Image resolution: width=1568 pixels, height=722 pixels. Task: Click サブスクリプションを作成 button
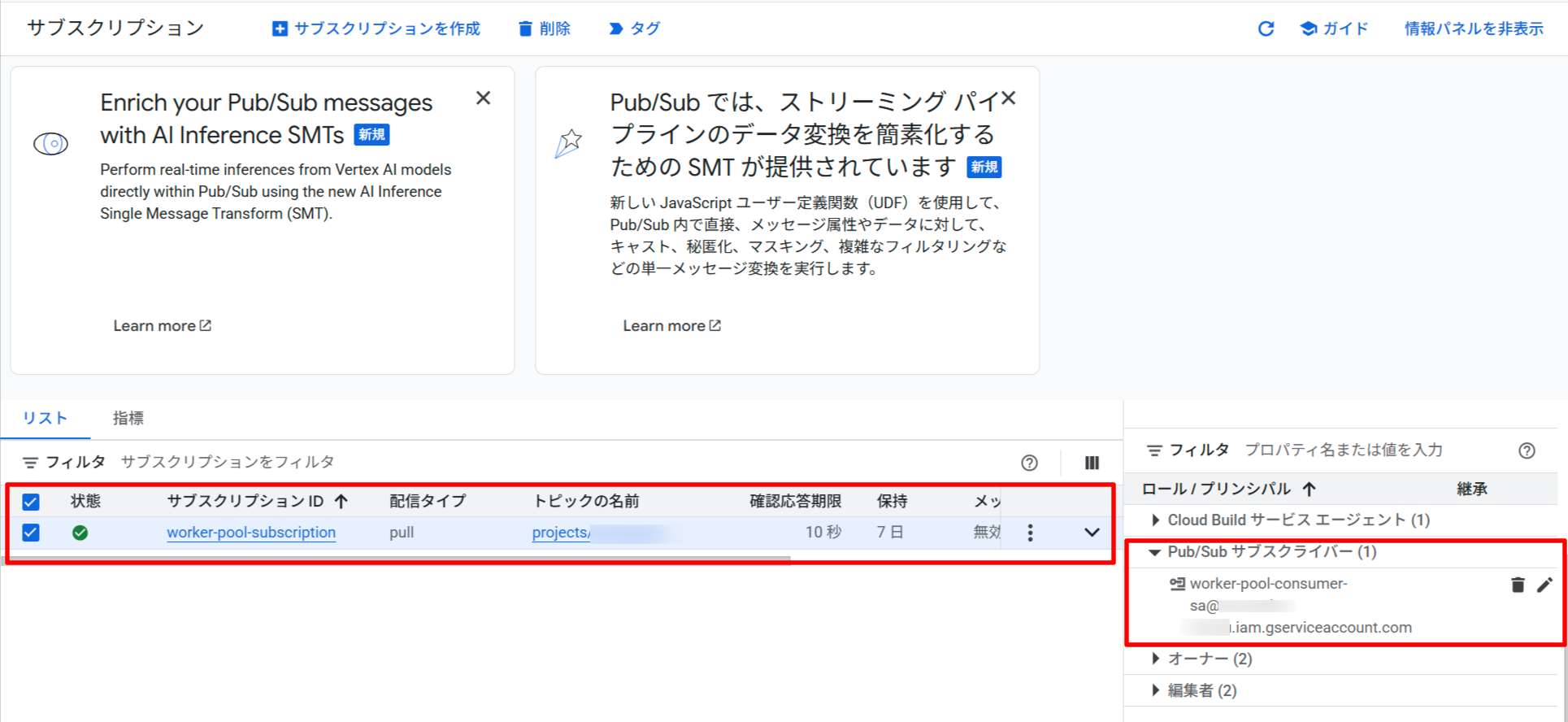376,28
